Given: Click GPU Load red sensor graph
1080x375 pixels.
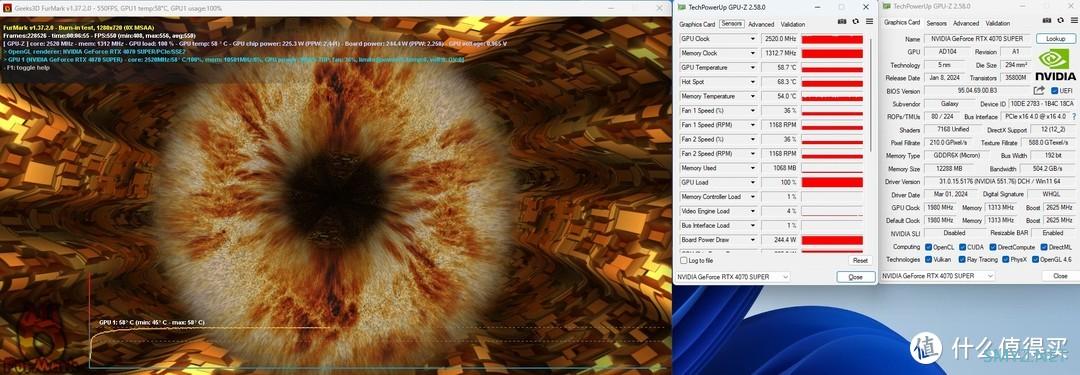Looking at the screenshot, I should pos(832,183).
